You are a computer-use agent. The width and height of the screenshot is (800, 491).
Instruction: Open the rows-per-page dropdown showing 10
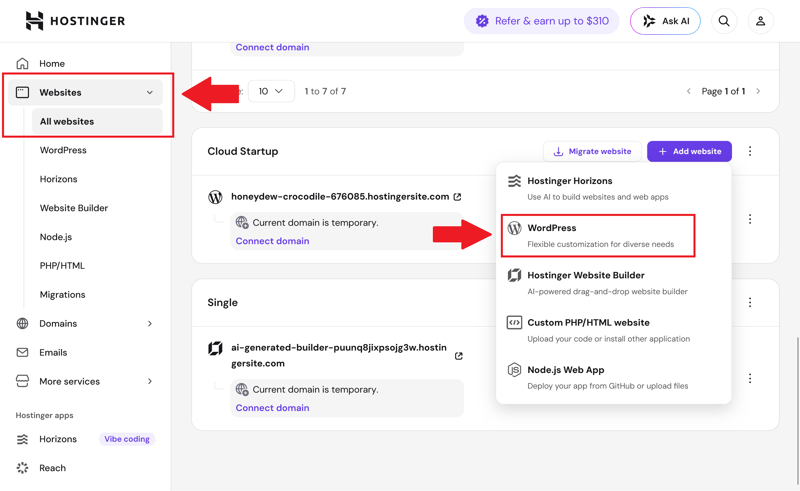271,91
